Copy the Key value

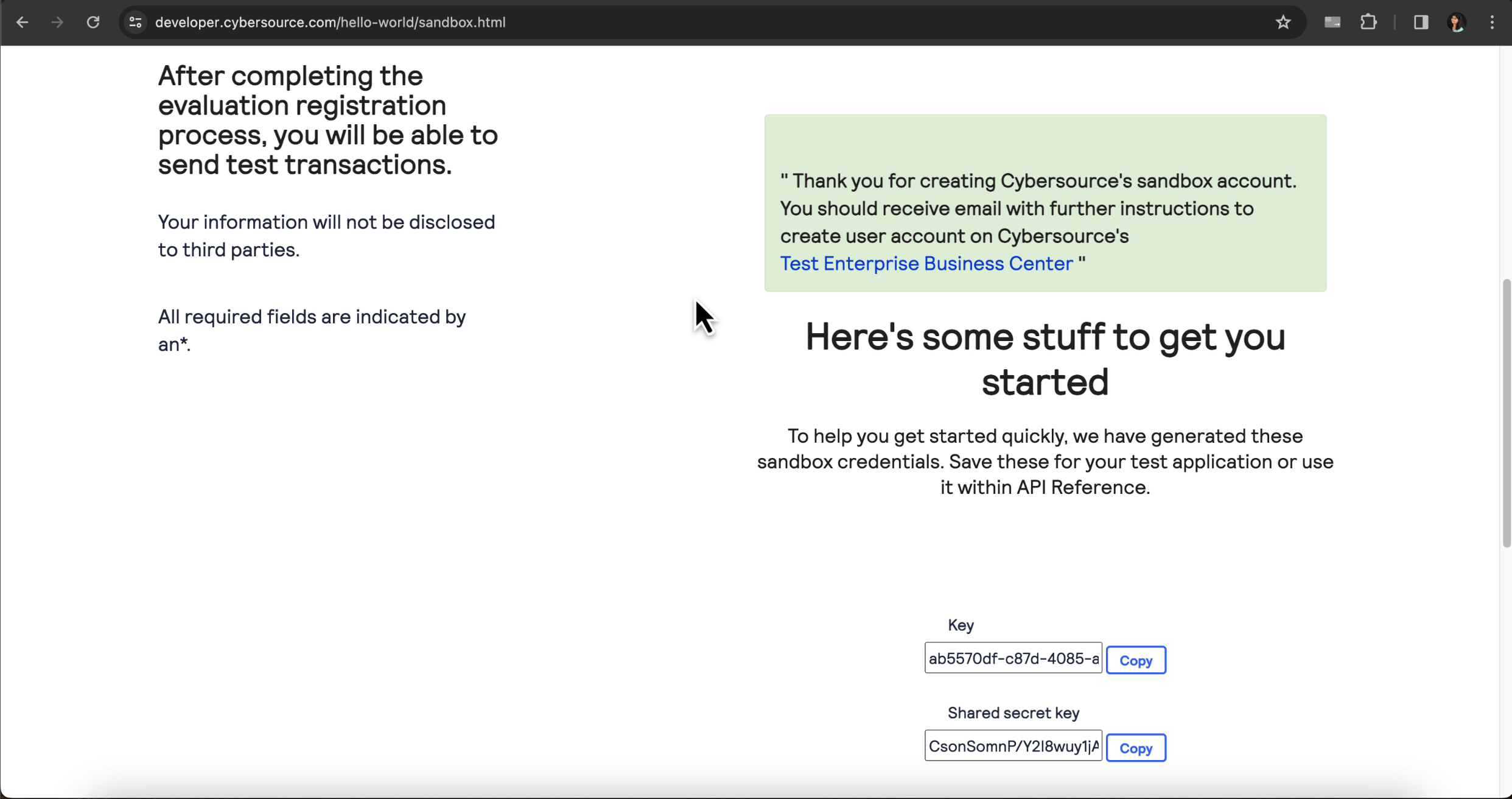click(x=1135, y=660)
